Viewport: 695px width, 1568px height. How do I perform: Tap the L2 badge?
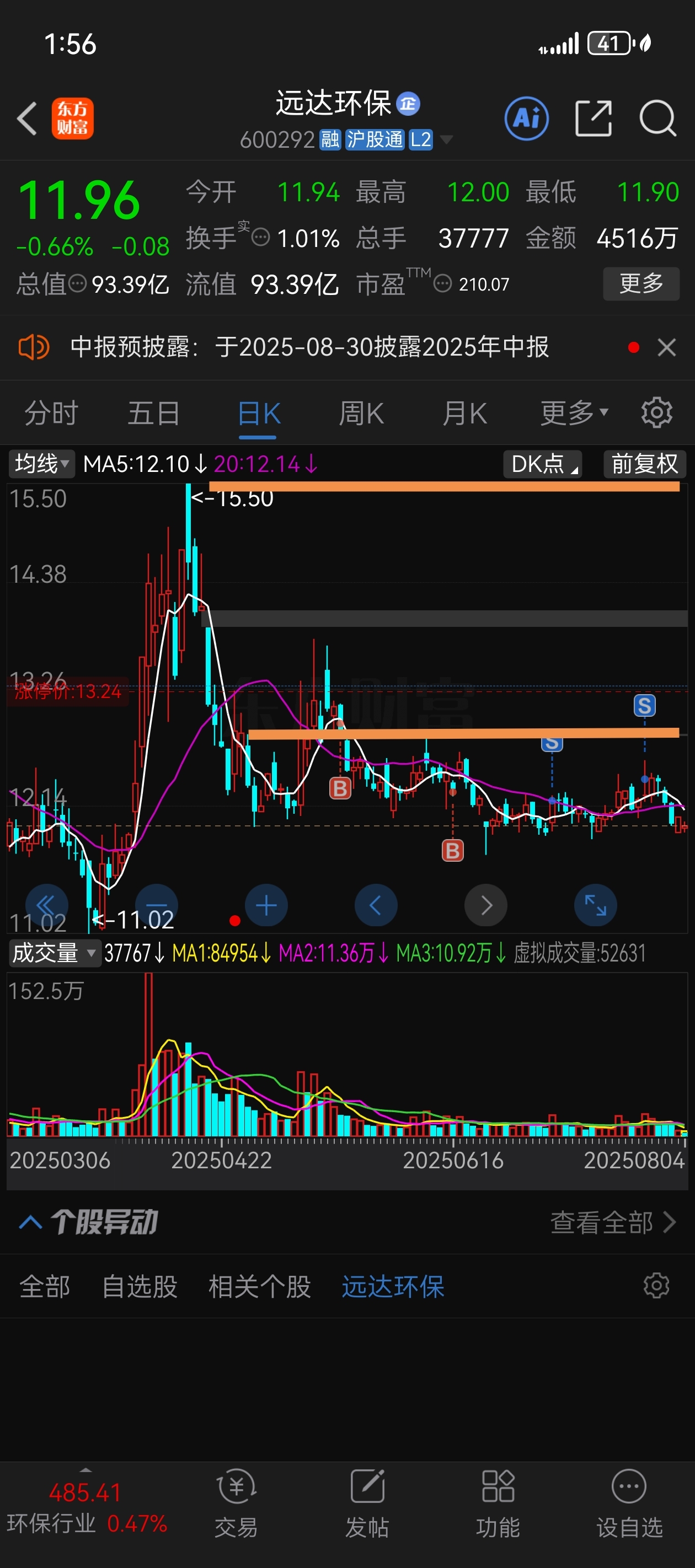point(421,139)
